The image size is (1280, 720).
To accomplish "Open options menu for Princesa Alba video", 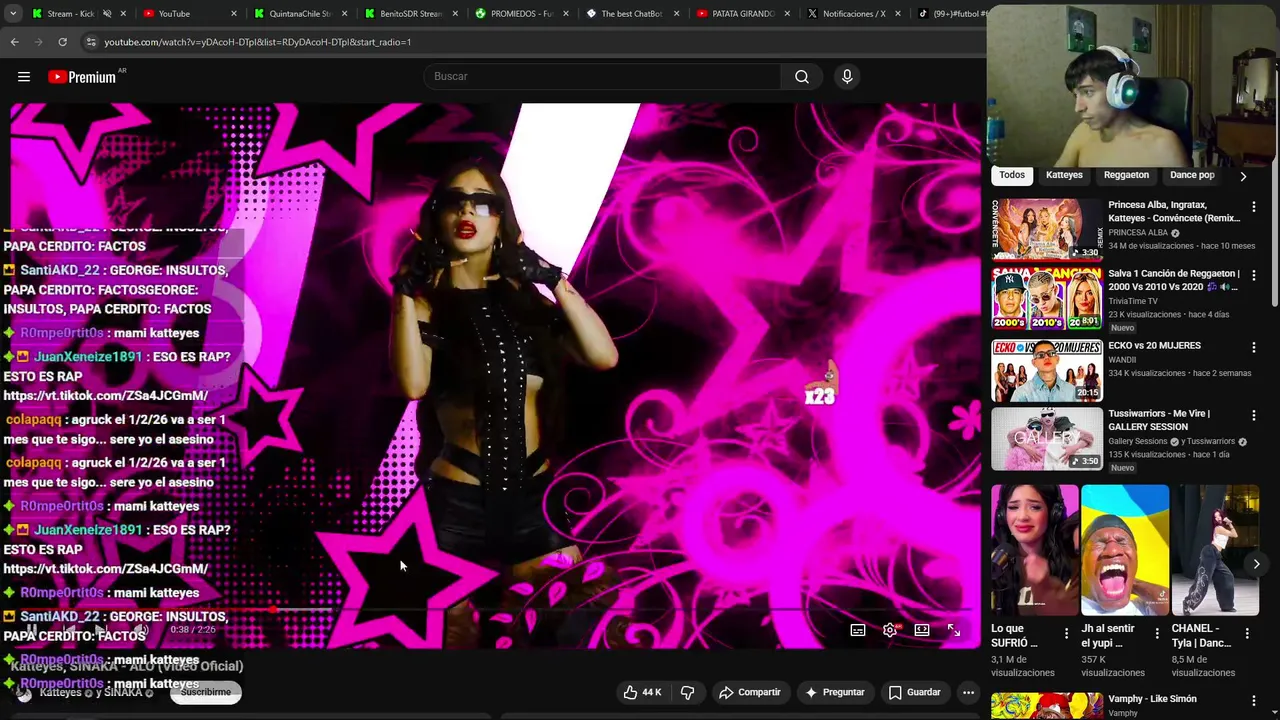I will [1253, 207].
